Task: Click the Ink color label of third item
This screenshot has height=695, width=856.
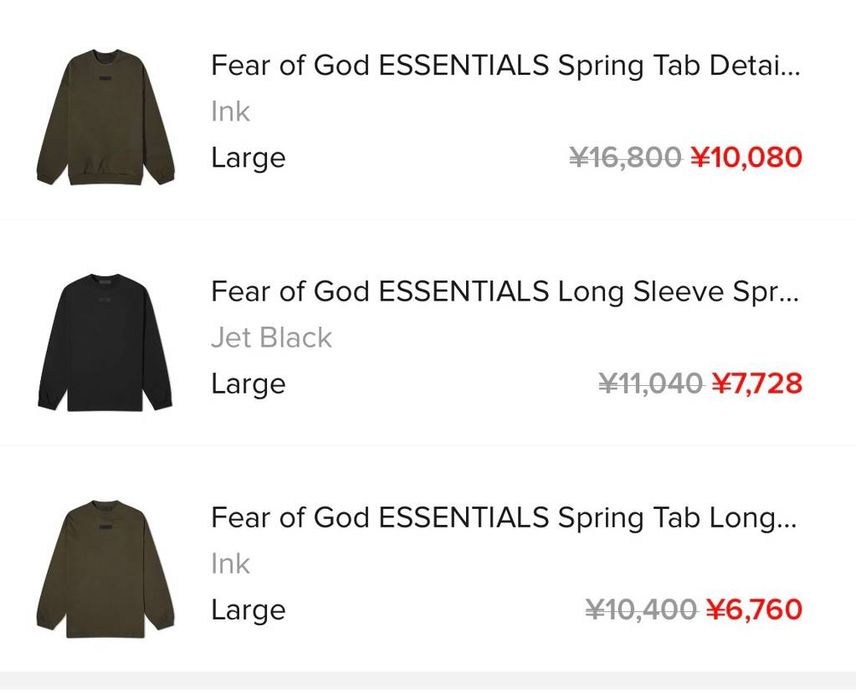Action: click(x=230, y=564)
